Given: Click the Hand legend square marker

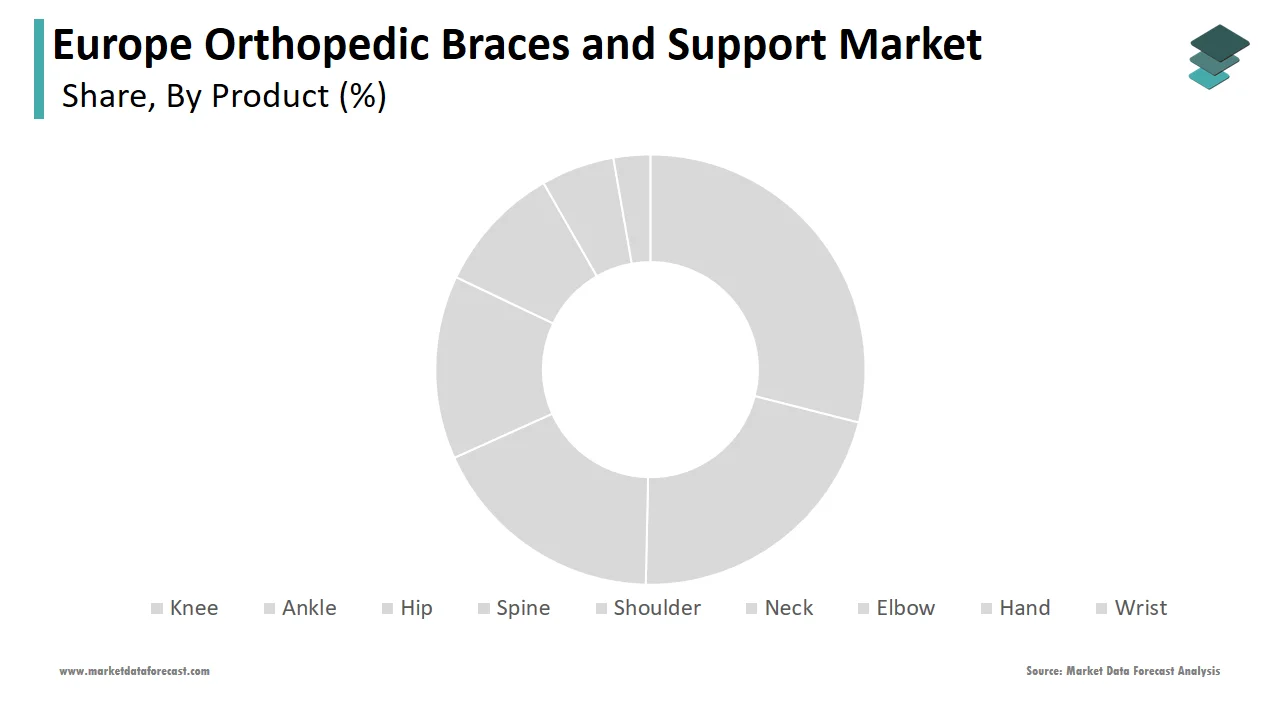Looking at the screenshot, I should (x=987, y=608).
